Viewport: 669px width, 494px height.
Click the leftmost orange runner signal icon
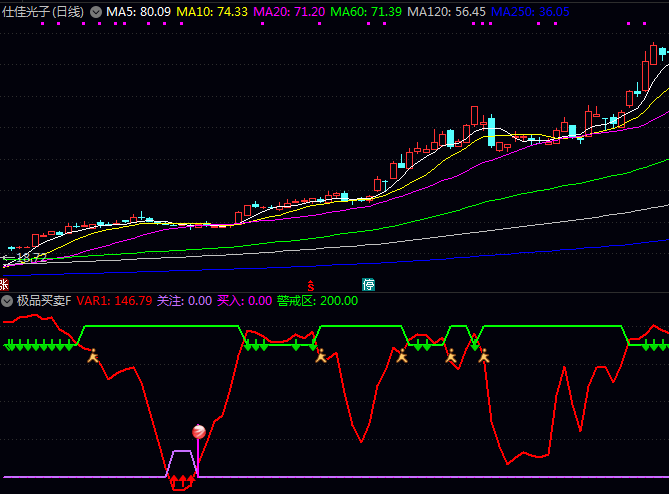click(93, 355)
